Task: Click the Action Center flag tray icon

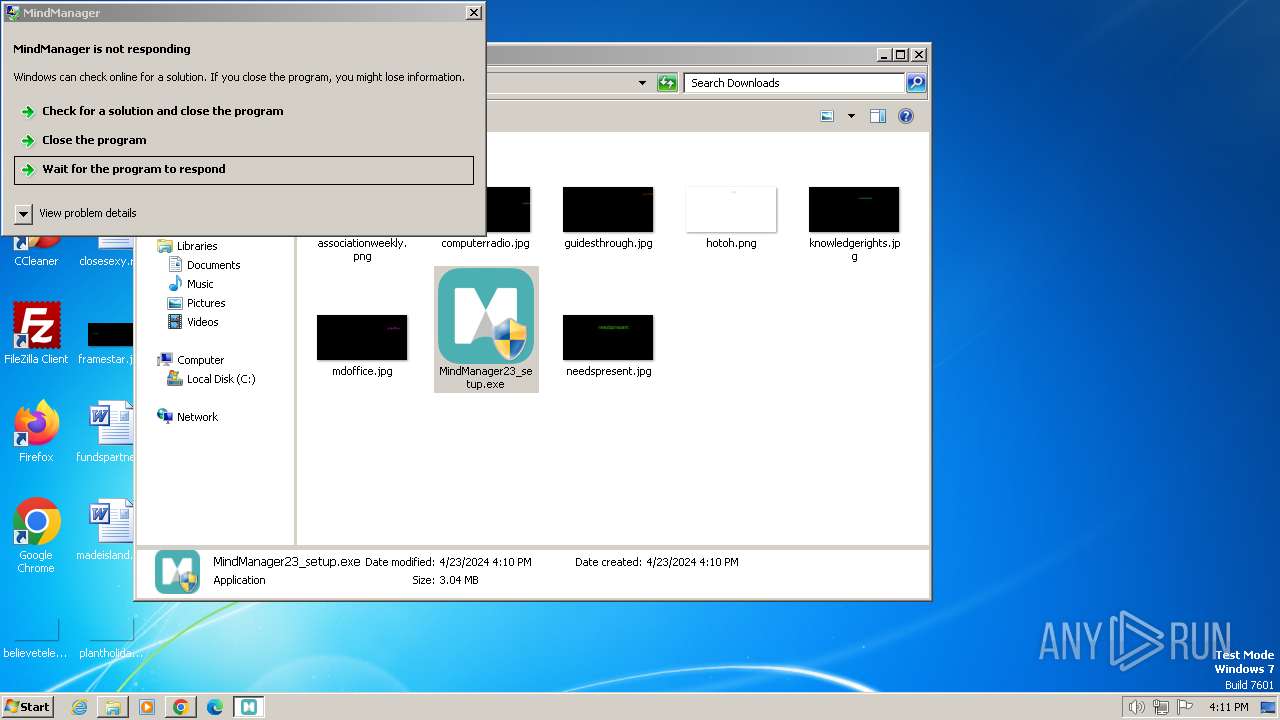Action: coord(1185,707)
